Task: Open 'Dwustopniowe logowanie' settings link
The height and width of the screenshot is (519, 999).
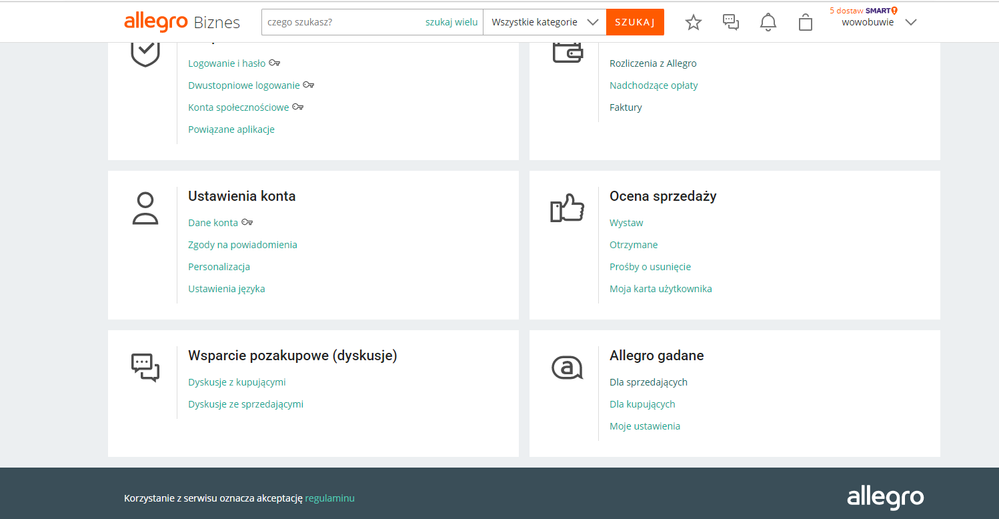Action: point(243,85)
